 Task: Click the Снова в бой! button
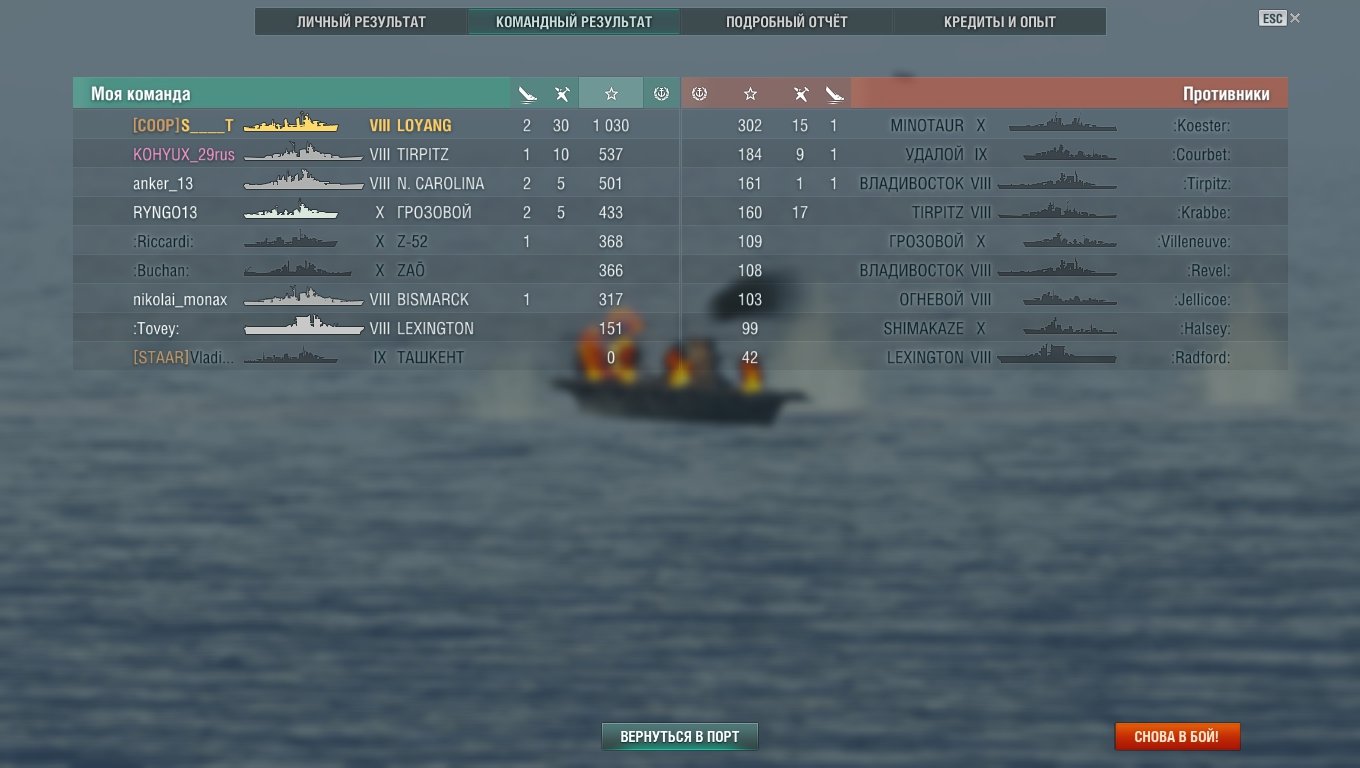[1177, 737]
